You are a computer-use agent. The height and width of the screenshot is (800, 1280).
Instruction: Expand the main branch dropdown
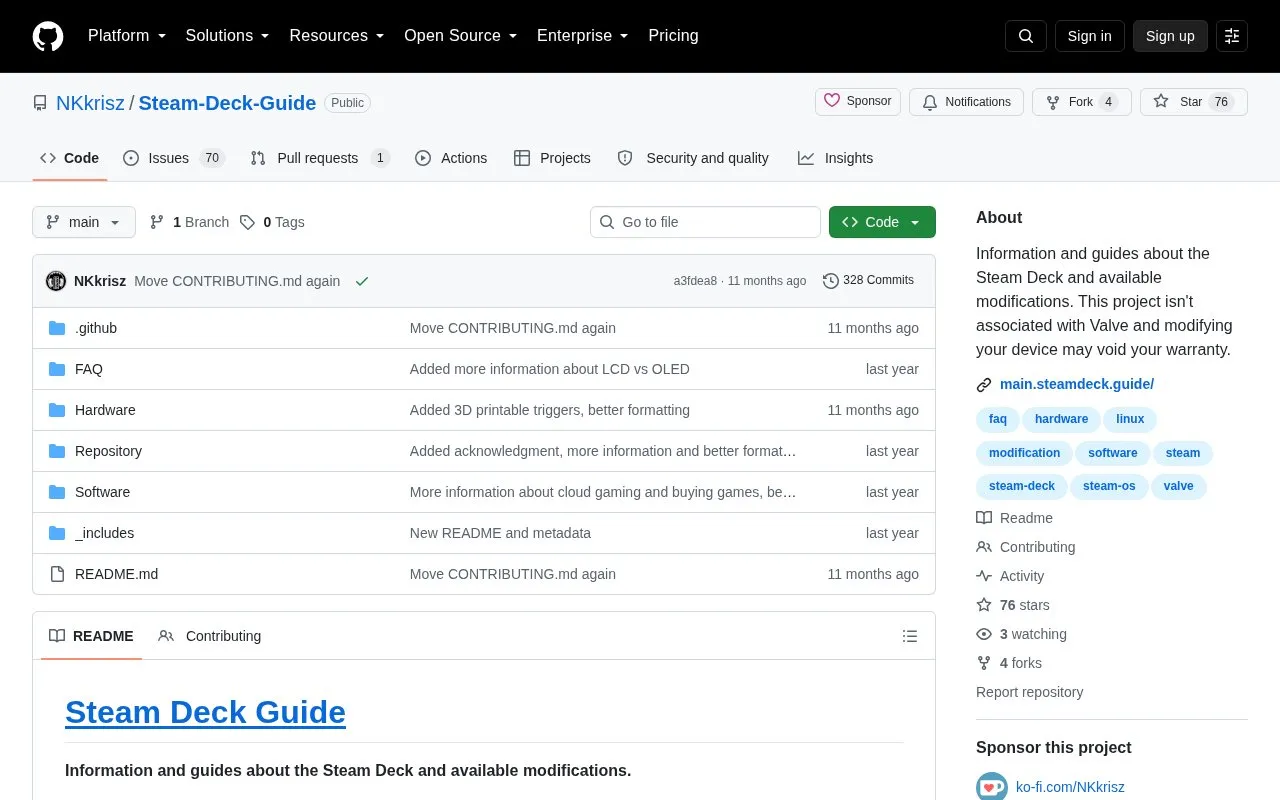point(84,222)
